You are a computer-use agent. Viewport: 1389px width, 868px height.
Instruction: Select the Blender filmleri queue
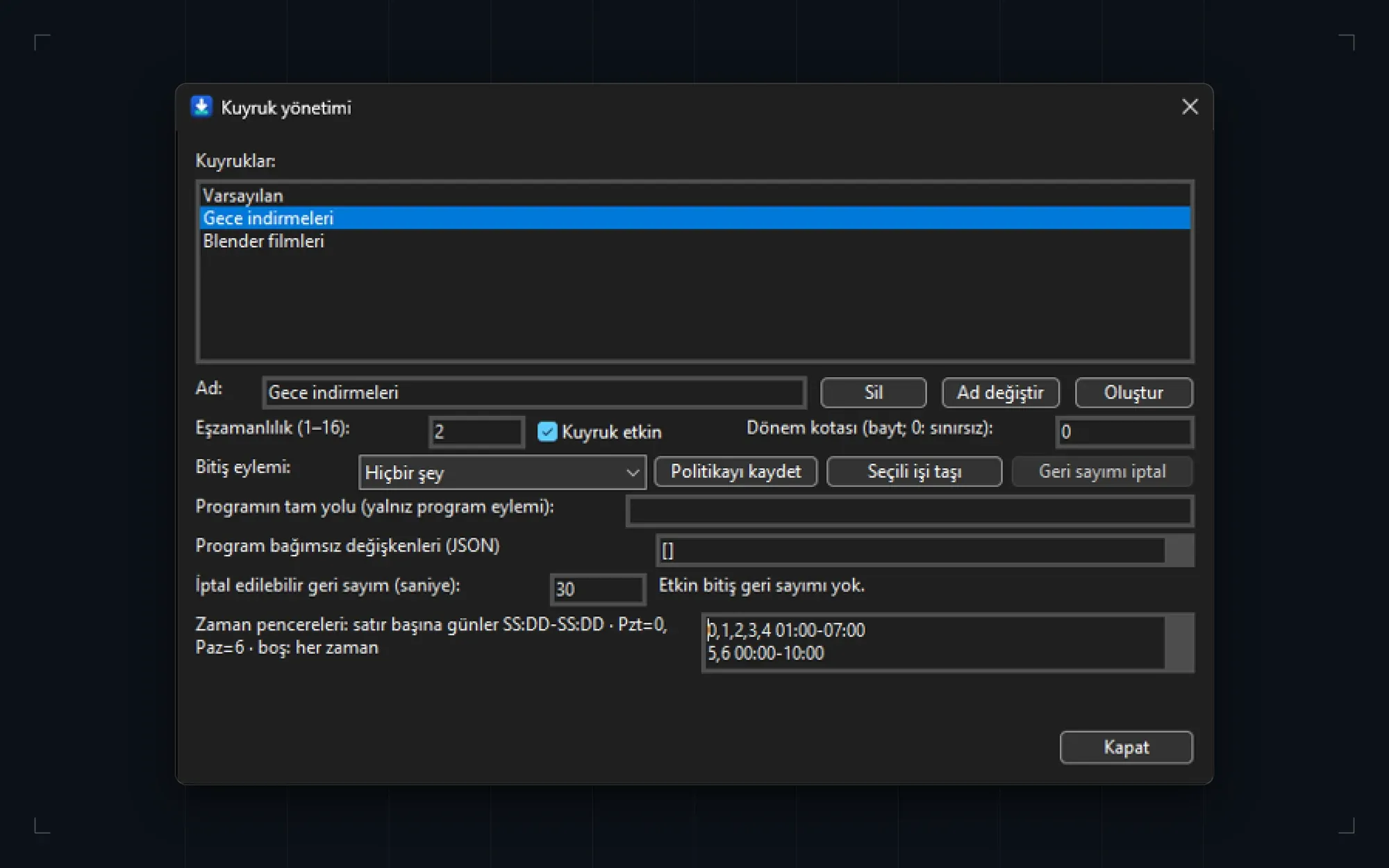(695, 241)
